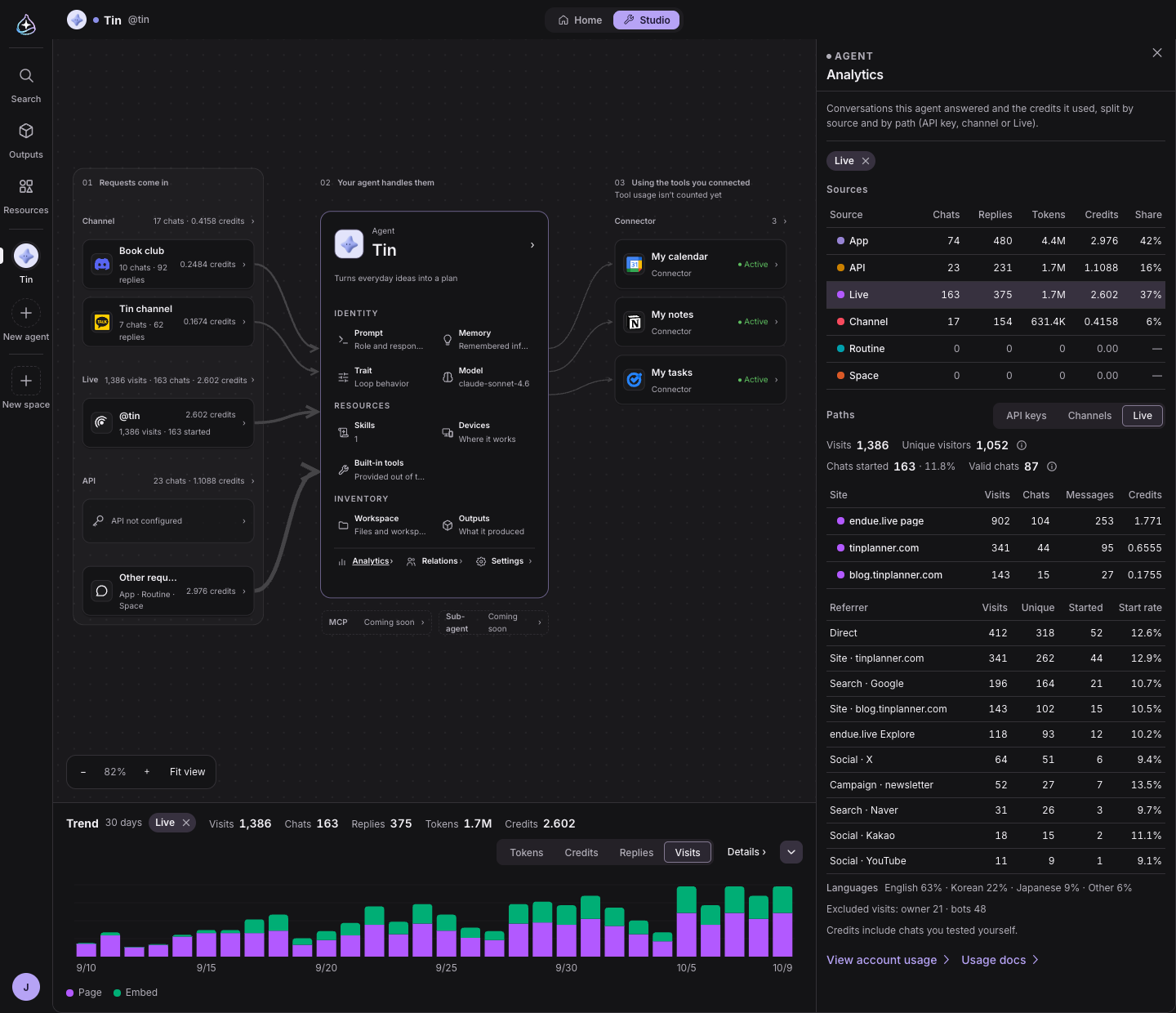Expand API not configured row
Viewport: 1176px width, 1013px height.
[x=168, y=521]
